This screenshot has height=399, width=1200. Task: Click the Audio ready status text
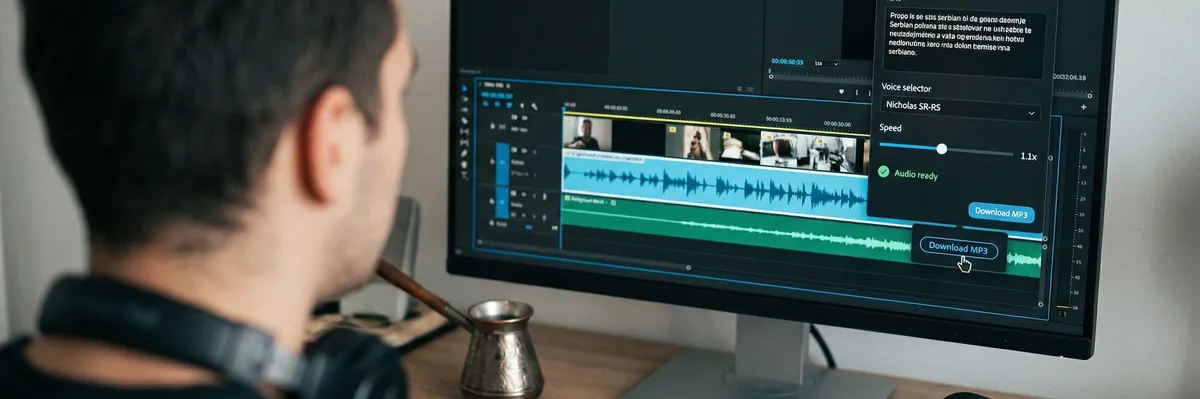pos(916,174)
